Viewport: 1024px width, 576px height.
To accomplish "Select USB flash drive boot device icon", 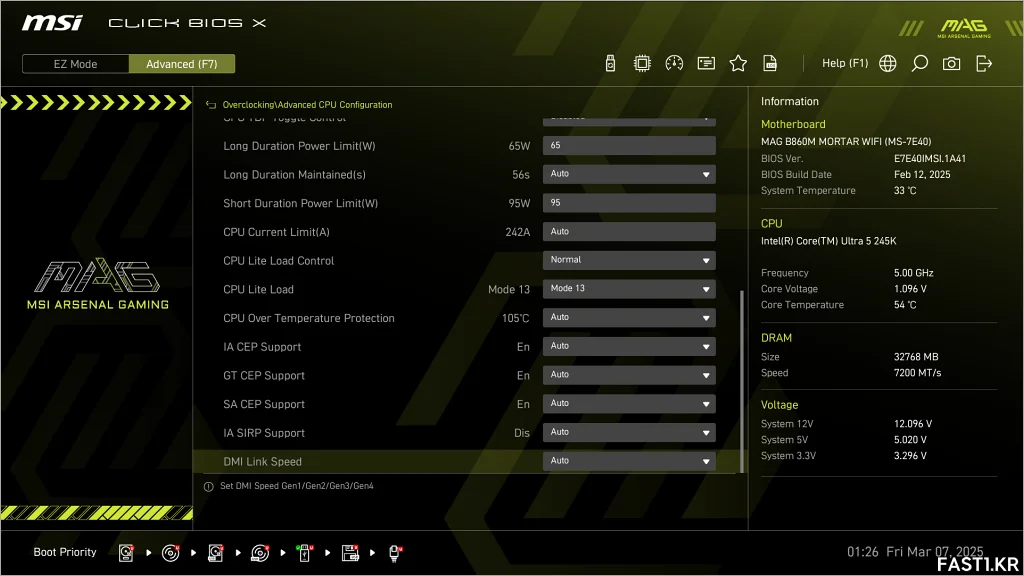I will tap(304, 553).
